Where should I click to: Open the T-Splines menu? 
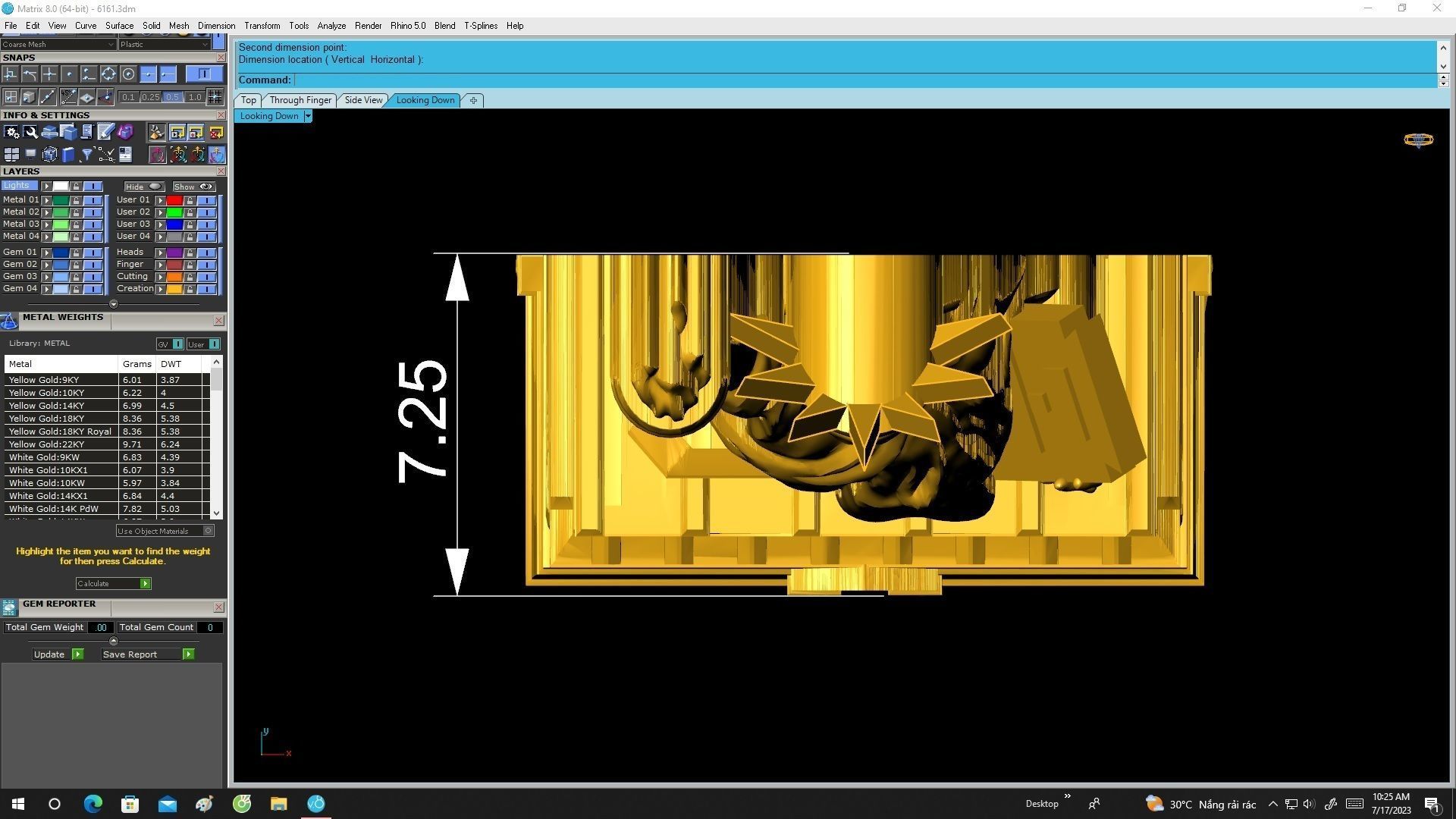480,26
